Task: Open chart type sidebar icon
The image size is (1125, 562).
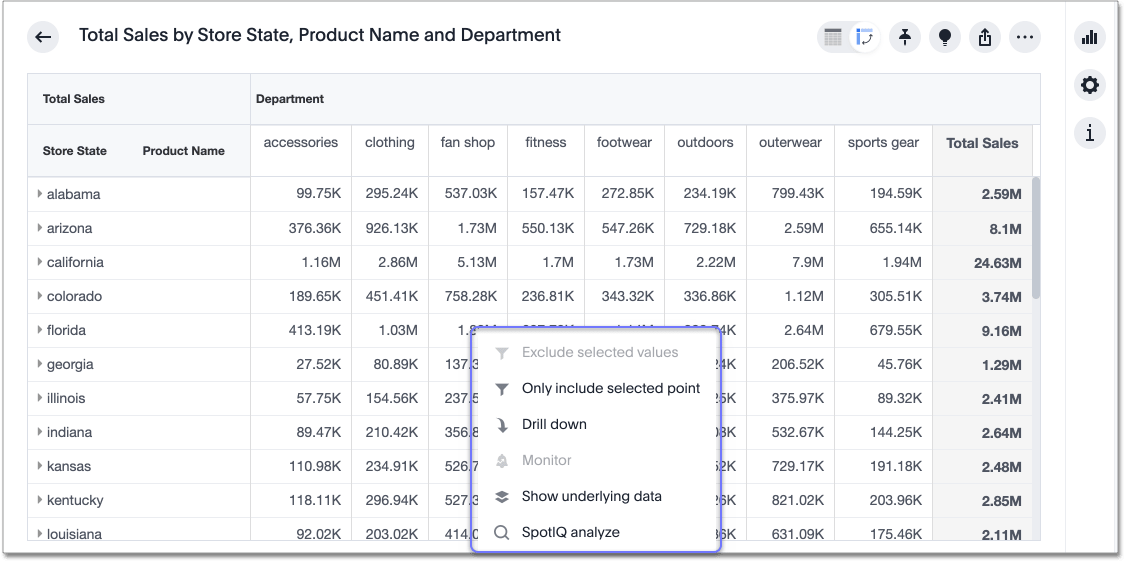Action: [x=1090, y=37]
